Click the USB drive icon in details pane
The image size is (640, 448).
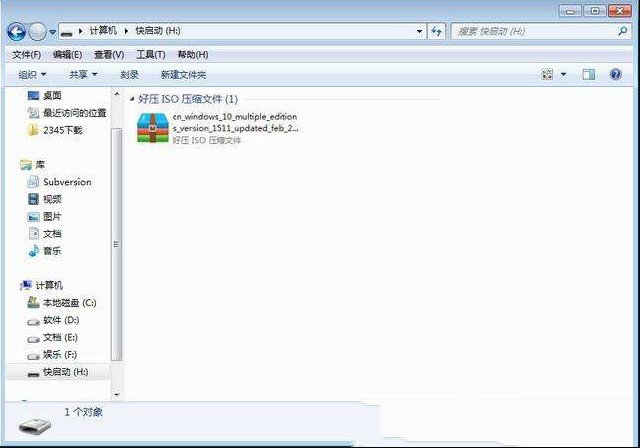coord(35,426)
